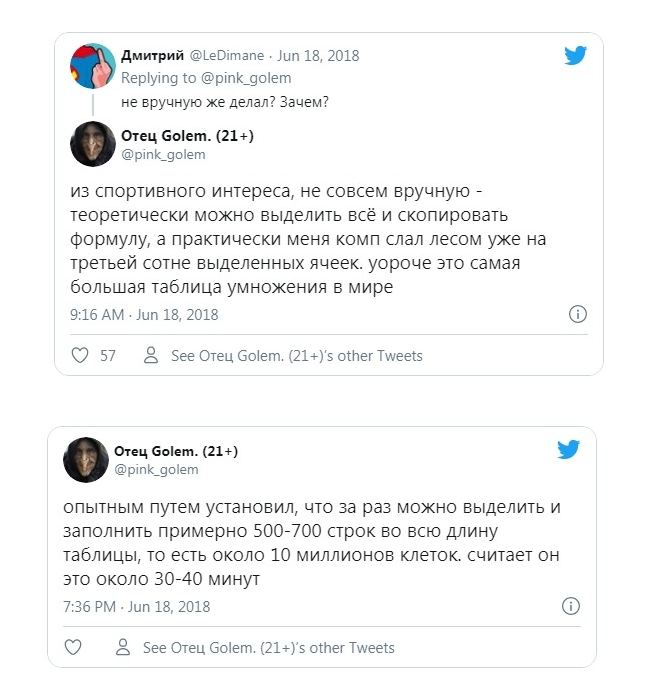667x694 pixels.
Task: Click person icon in first tweet footer
Action: point(151,355)
